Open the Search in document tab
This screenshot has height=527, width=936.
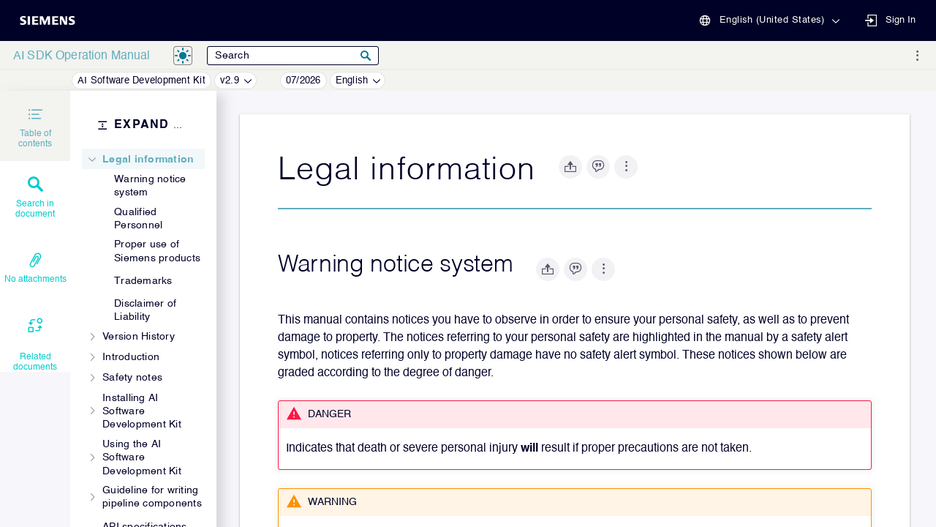click(35, 197)
